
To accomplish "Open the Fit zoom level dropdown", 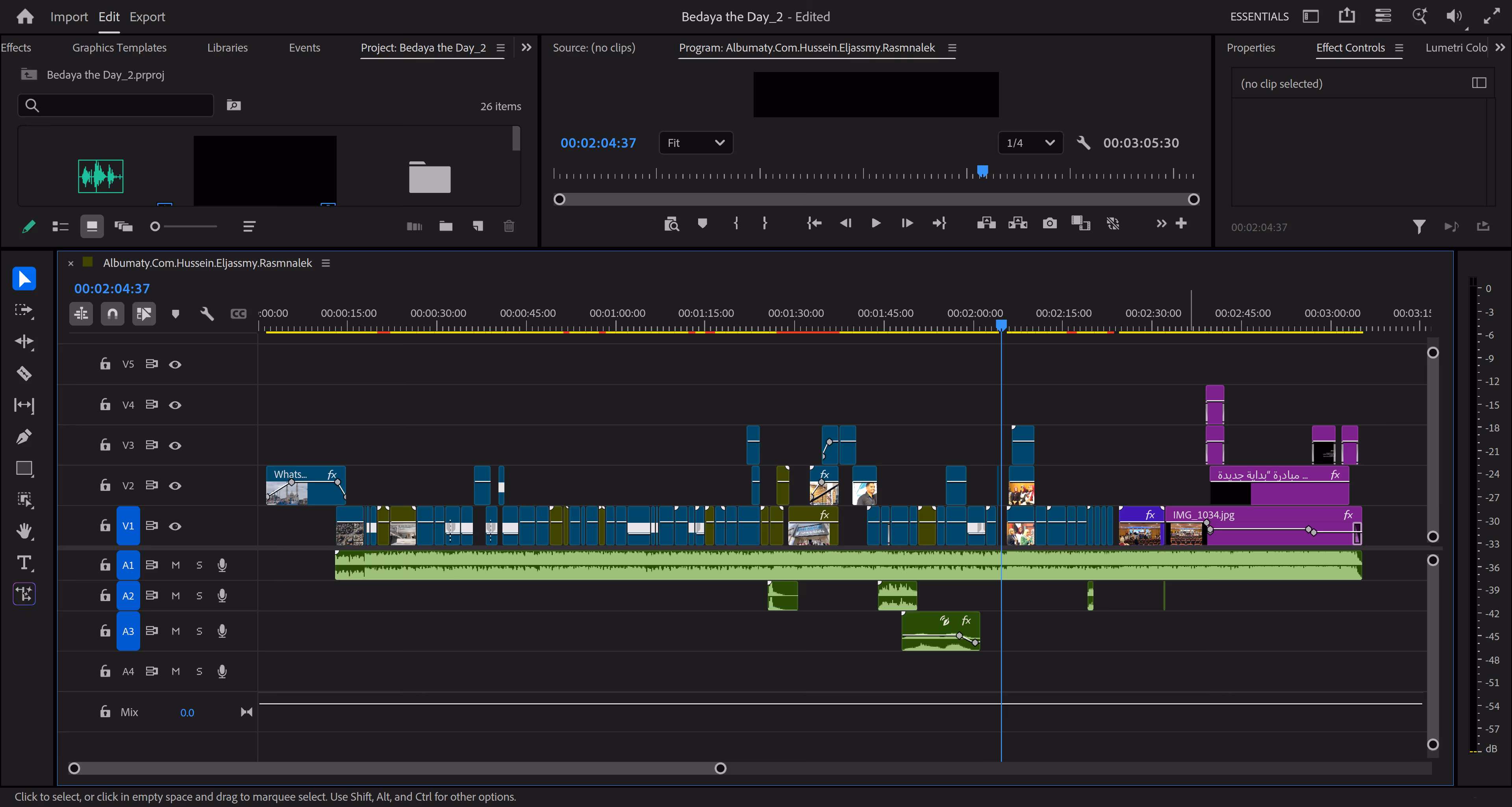I will click(x=695, y=143).
